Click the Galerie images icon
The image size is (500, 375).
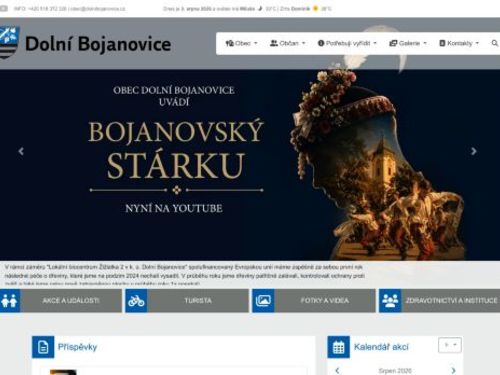point(393,43)
